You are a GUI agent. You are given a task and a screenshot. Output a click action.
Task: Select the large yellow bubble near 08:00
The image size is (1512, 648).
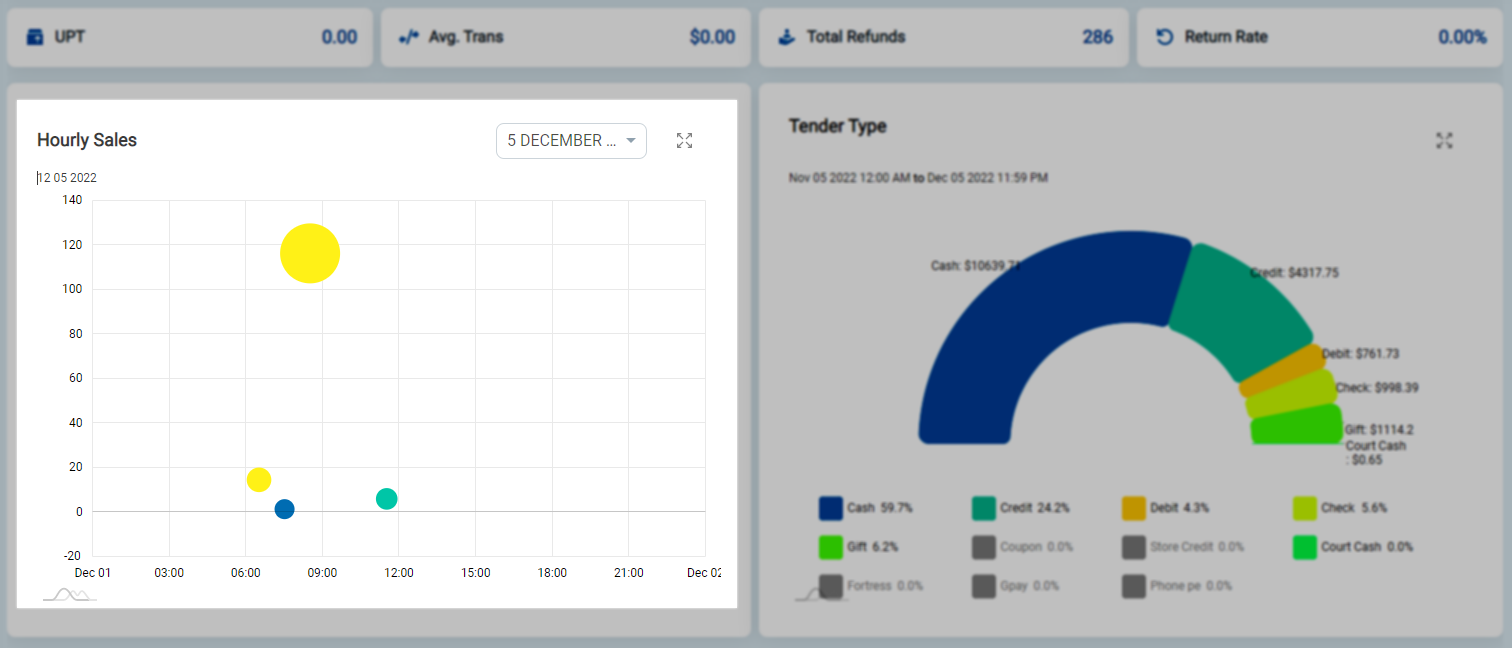tap(309, 253)
